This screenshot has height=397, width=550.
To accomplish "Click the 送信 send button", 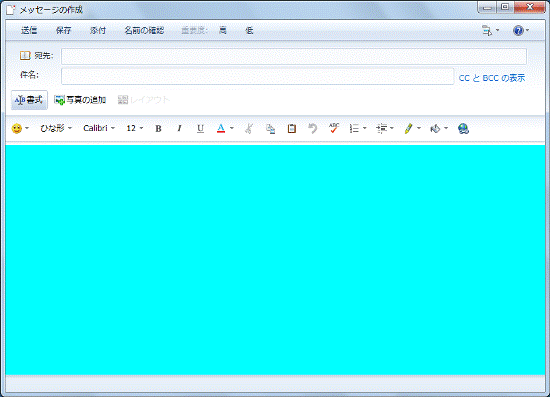I will (29, 31).
